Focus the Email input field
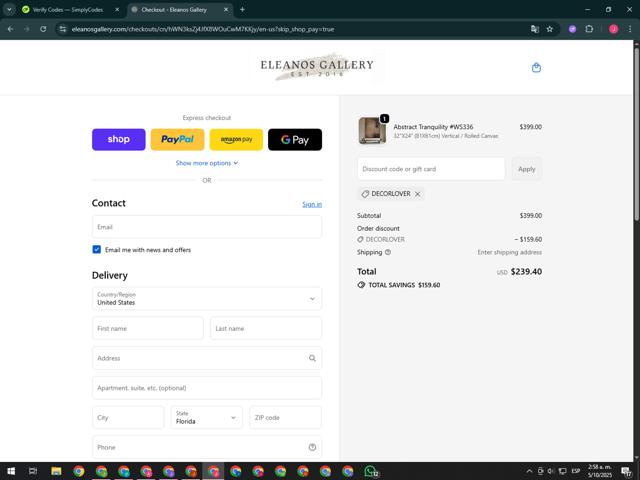 pos(207,227)
